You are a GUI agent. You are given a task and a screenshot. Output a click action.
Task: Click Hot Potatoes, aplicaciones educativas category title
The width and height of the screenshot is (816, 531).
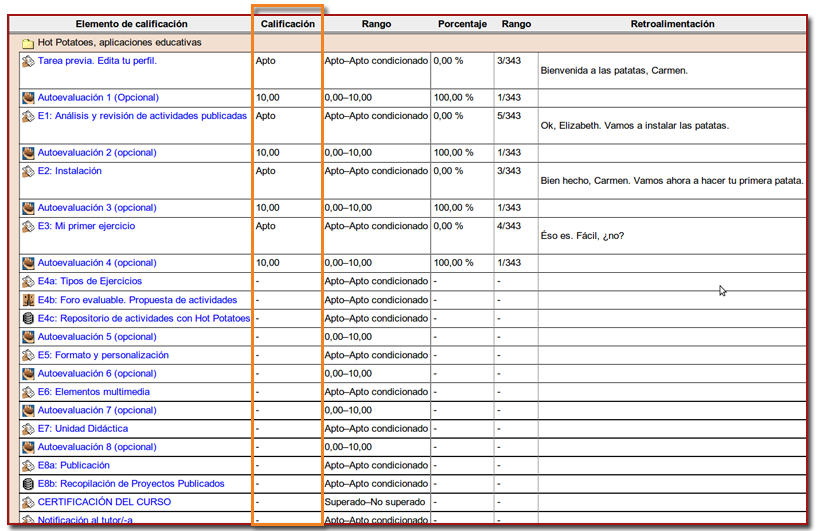click(x=119, y=43)
